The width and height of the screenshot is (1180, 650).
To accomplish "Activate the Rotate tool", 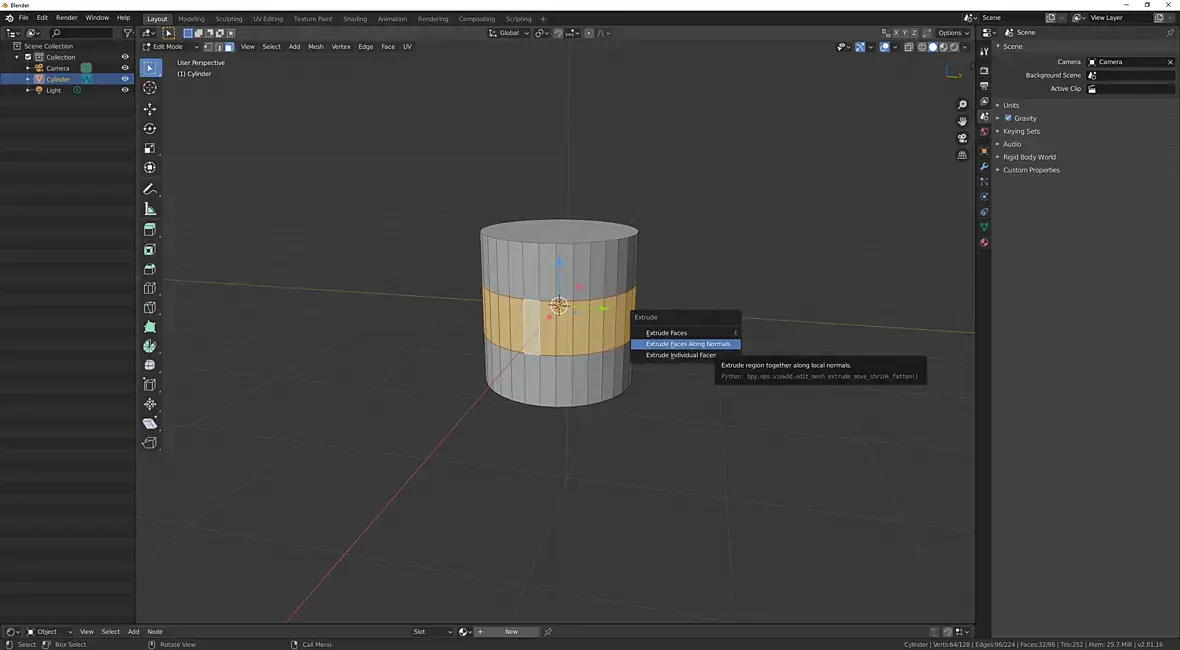I will 150,129.
